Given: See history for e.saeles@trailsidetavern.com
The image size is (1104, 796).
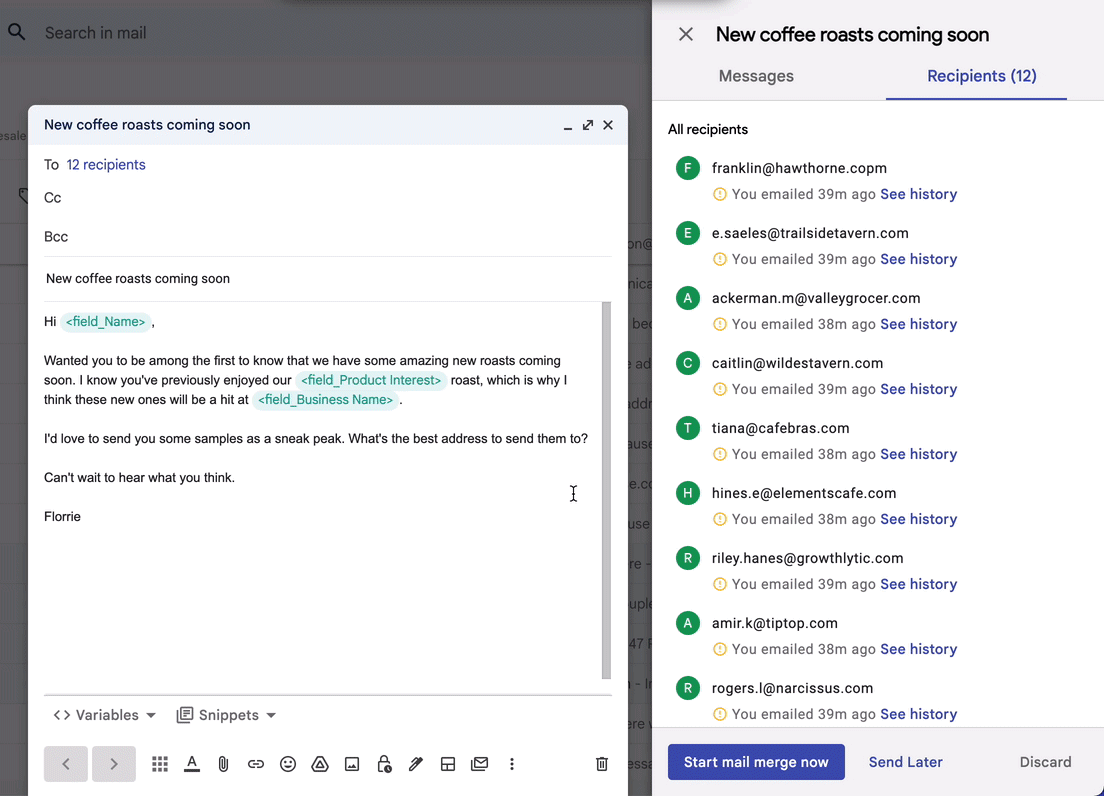Looking at the screenshot, I should [919, 259].
